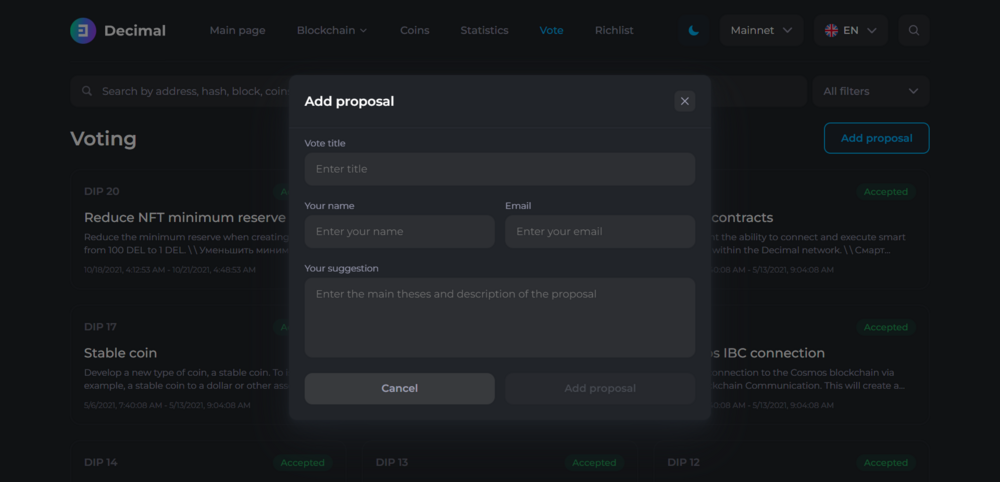Screen dimensions: 1000x482
Task: Expand the All filters dropdown
Action: coord(871,91)
